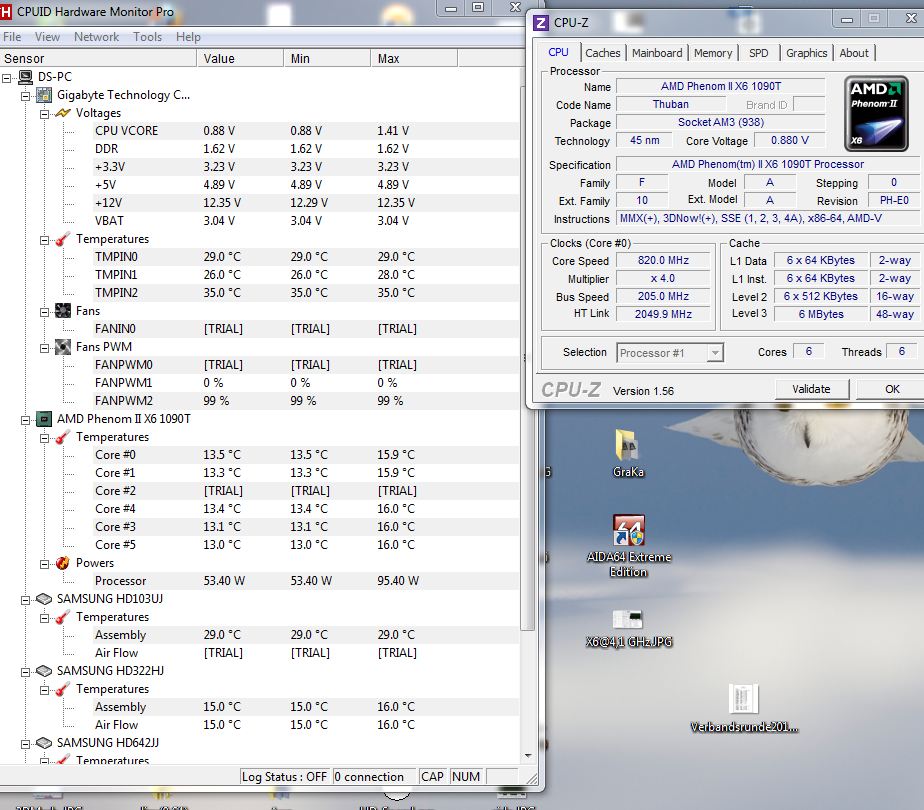Screen dimensions: 924x810
Task: Collapse the Fans tree node
Action: click(x=44, y=312)
